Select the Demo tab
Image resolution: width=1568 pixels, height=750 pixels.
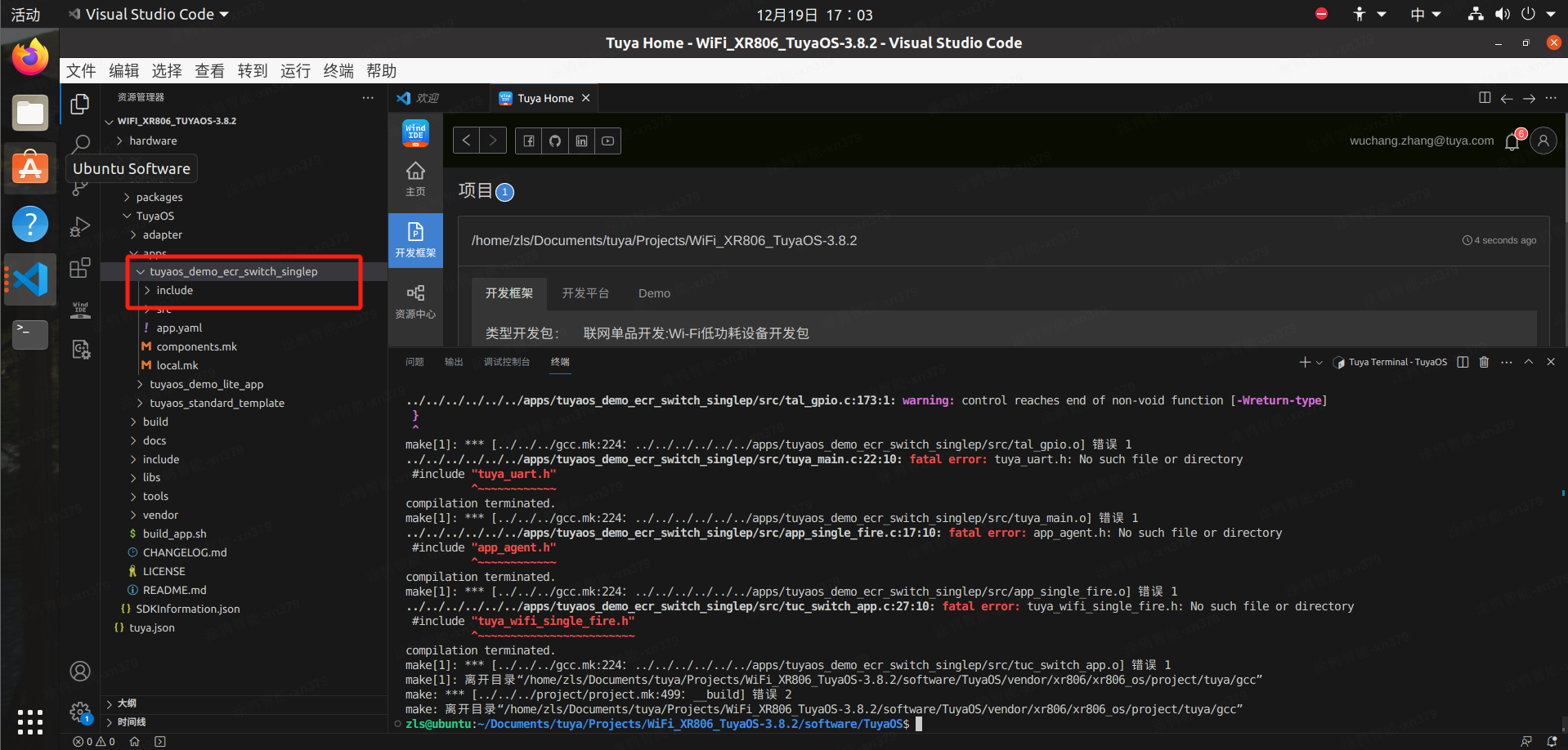pos(654,293)
